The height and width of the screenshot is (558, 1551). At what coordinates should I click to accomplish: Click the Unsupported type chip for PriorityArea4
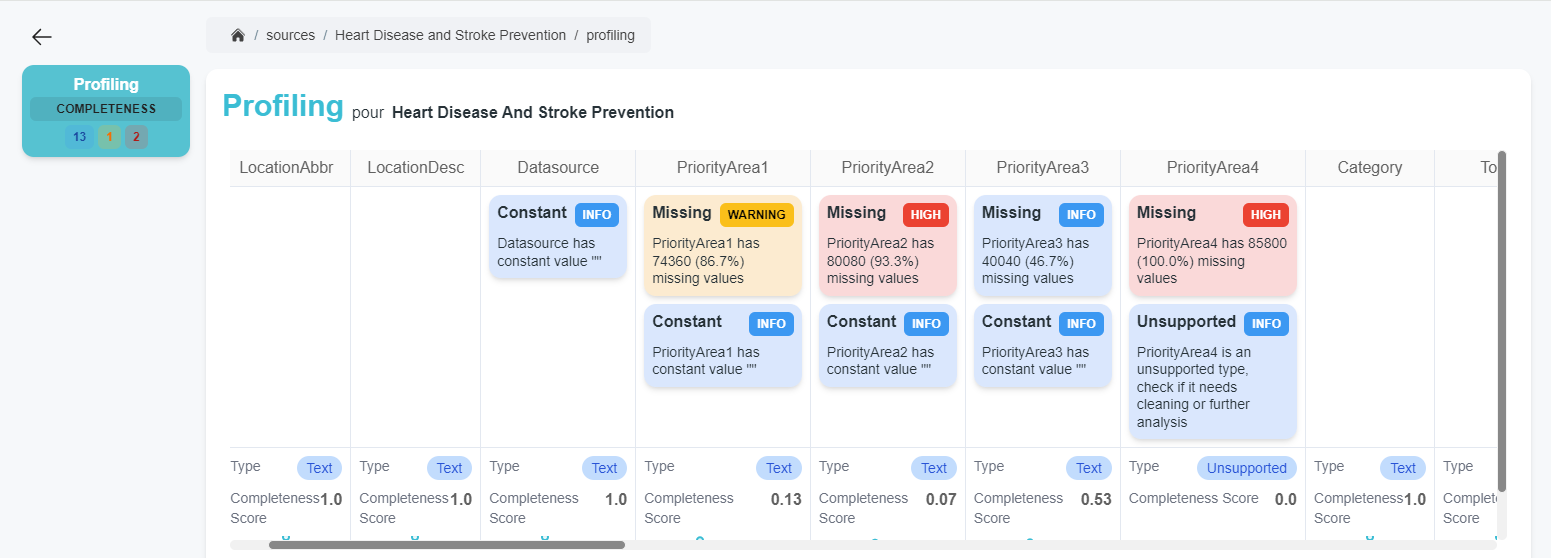1246,468
